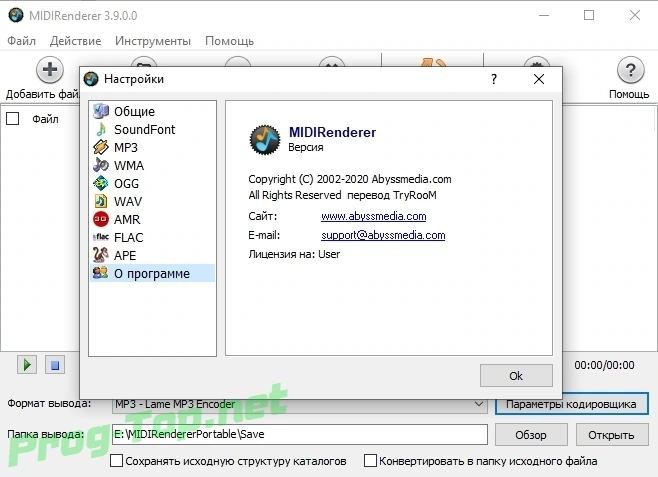Open Help via question mark toolbar icon
This screenshot has width=658, height=477.
630,70
